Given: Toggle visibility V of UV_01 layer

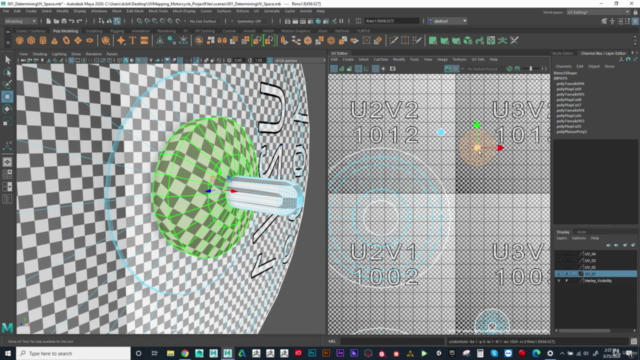Looking at the screenshot, I should click(559, 274).
